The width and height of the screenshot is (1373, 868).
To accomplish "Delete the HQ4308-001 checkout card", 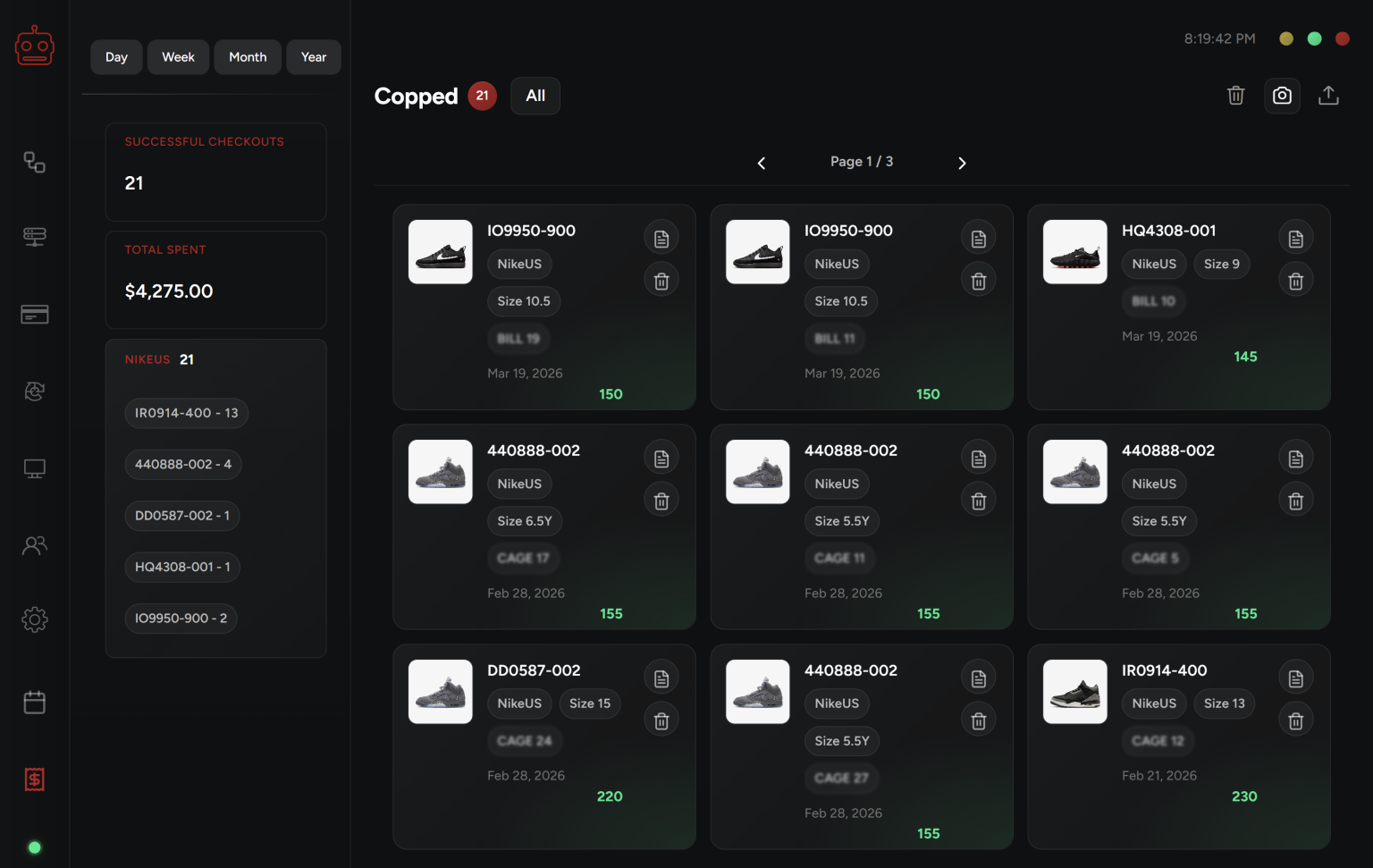I will (x=1295, y=282).
